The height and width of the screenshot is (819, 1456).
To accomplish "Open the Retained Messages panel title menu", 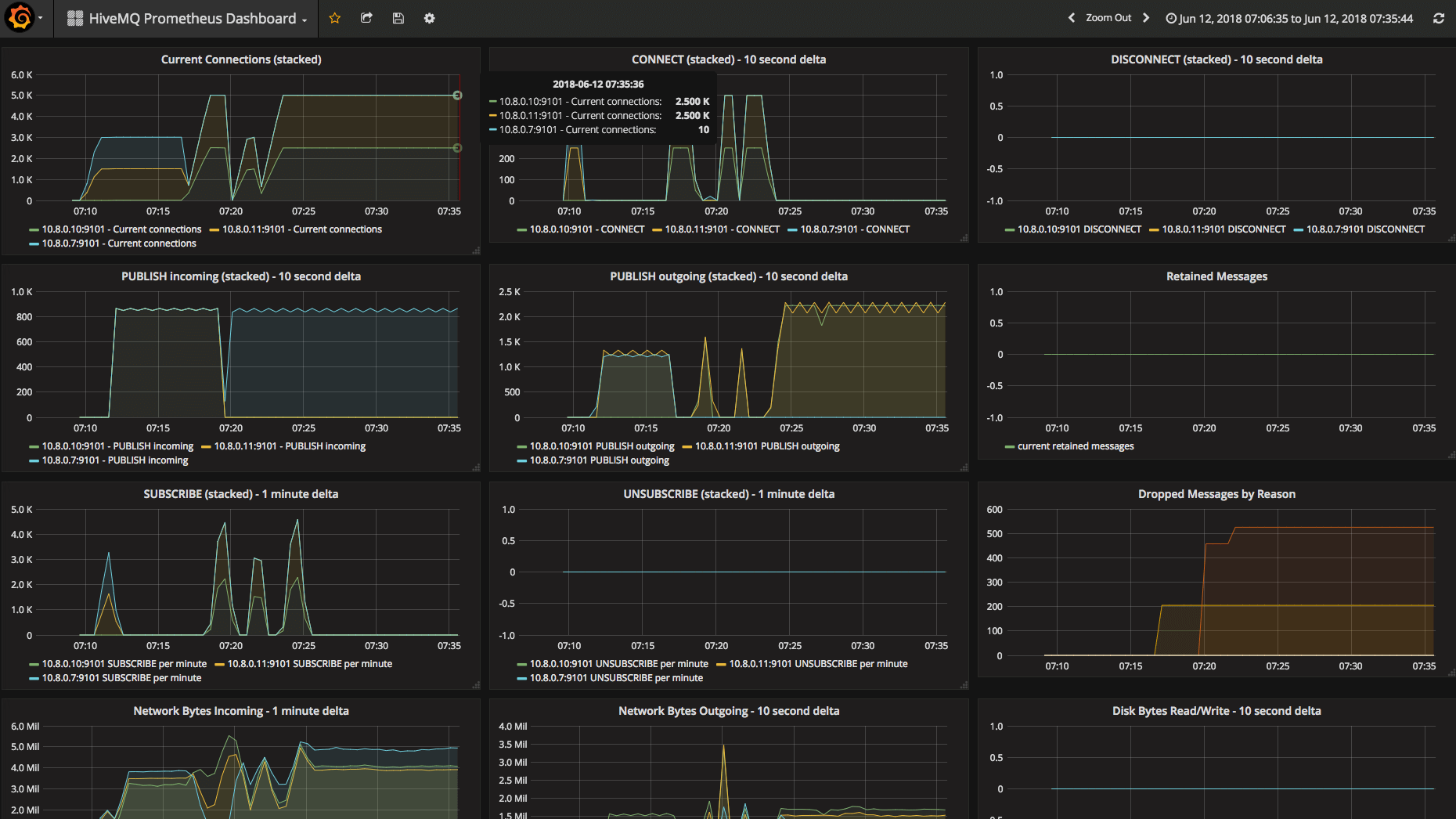I will coord(1216,276).
